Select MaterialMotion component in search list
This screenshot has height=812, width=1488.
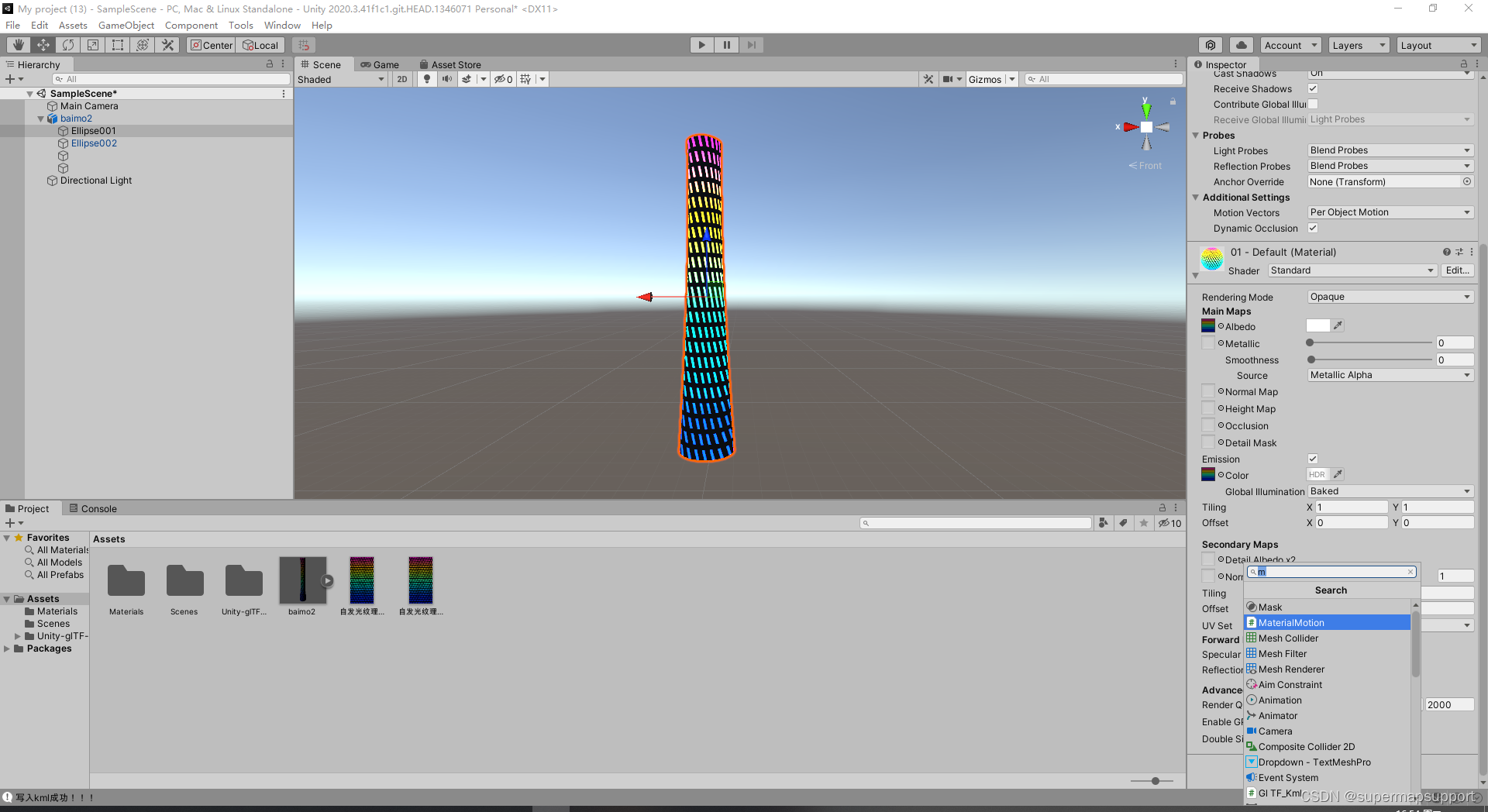(x=1327, y=622)
